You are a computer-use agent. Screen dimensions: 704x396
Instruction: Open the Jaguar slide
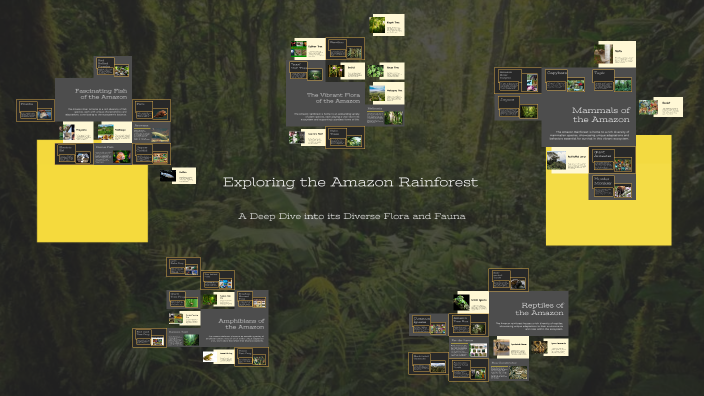click(518, 108)
